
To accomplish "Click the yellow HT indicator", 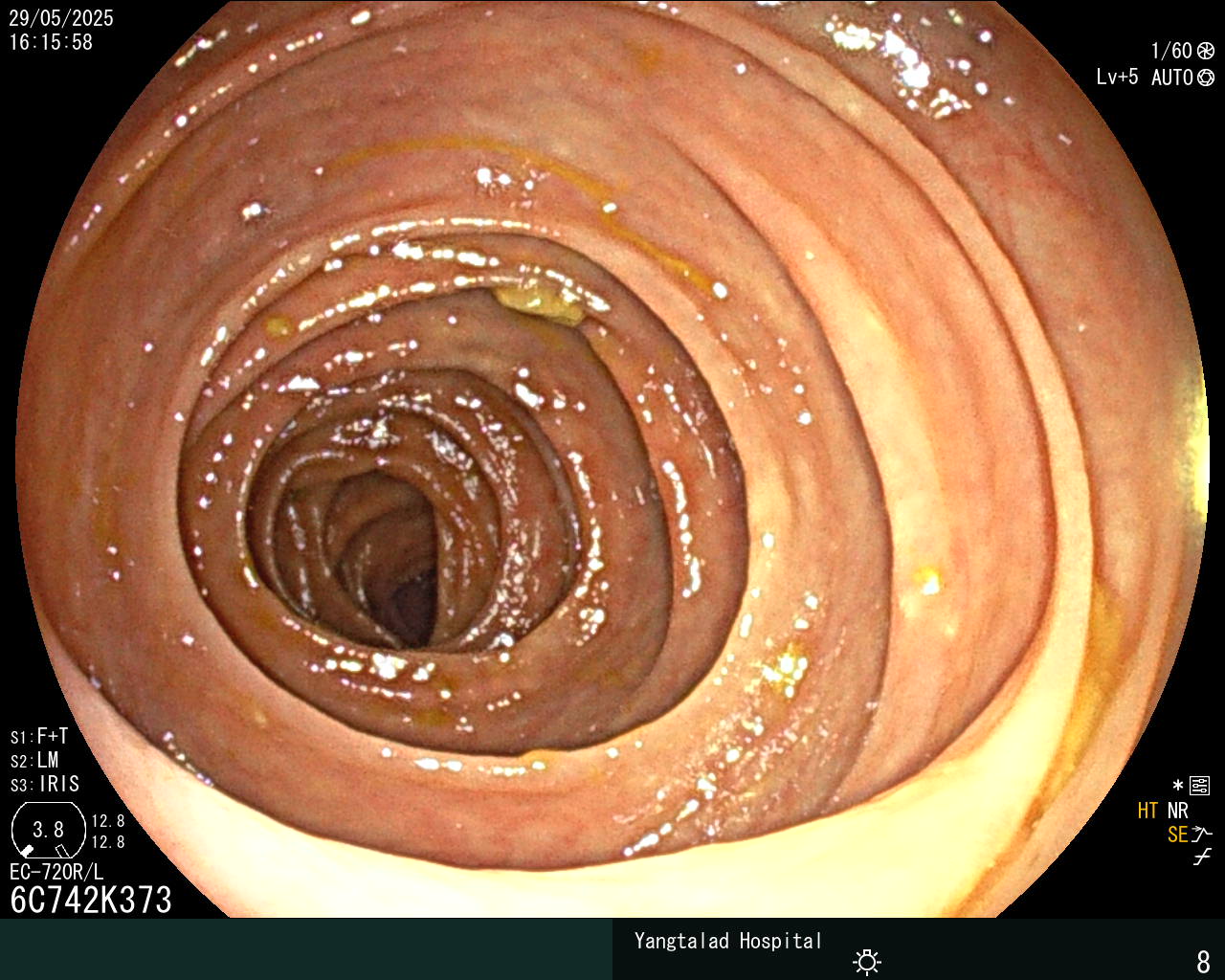I will (1147, 811).
